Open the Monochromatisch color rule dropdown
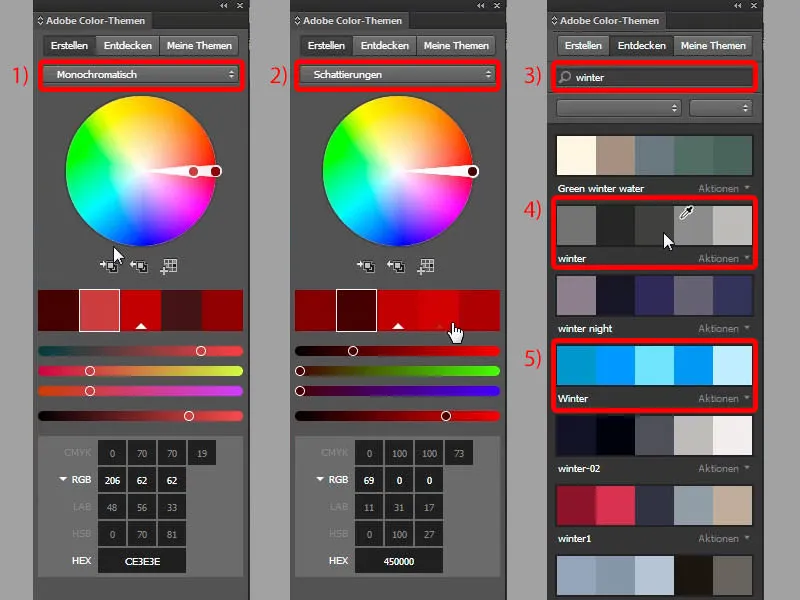 click(x=141, y=74)
